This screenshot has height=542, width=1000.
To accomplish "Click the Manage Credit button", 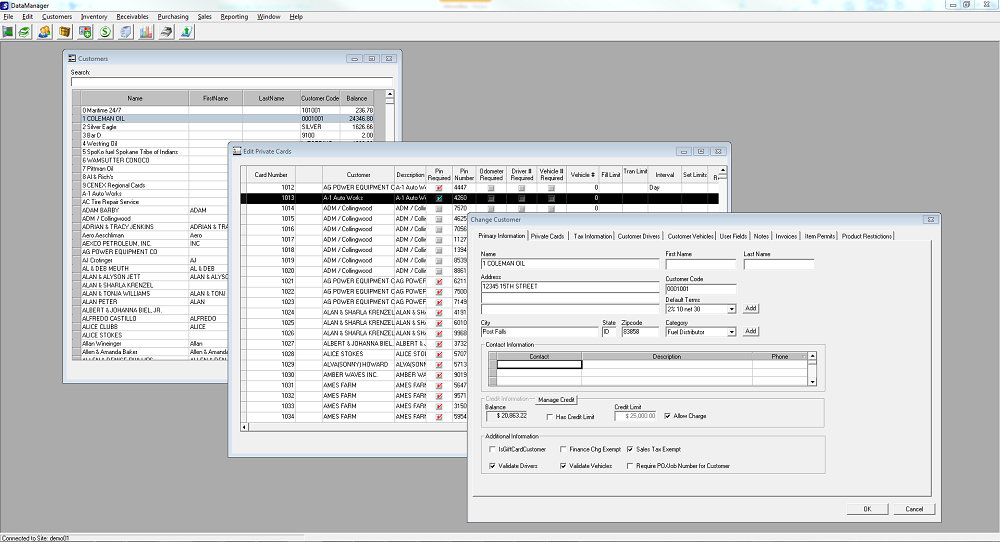I will pos(555,400).
